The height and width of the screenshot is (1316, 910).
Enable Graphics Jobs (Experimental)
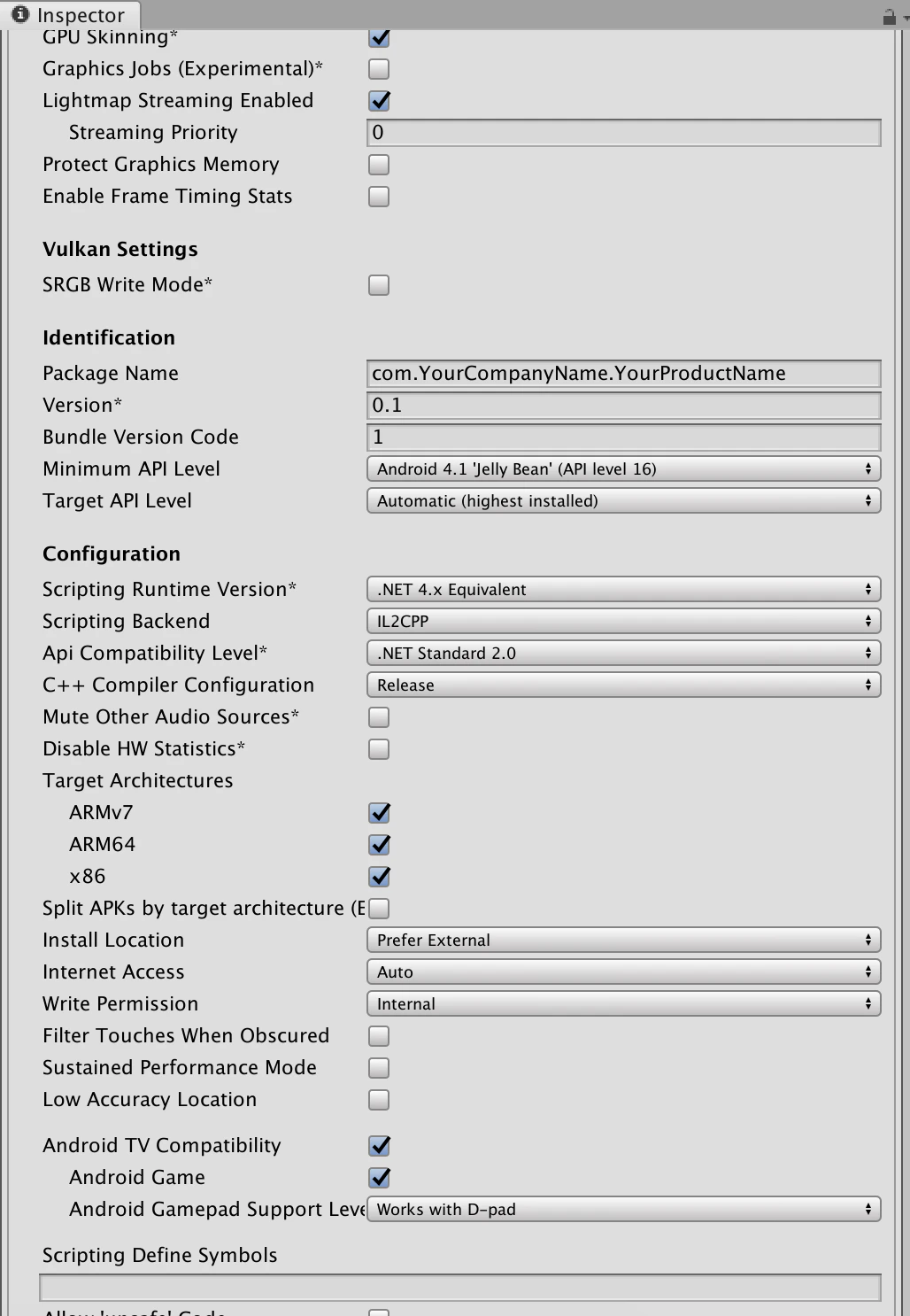[x=378, y=68]
